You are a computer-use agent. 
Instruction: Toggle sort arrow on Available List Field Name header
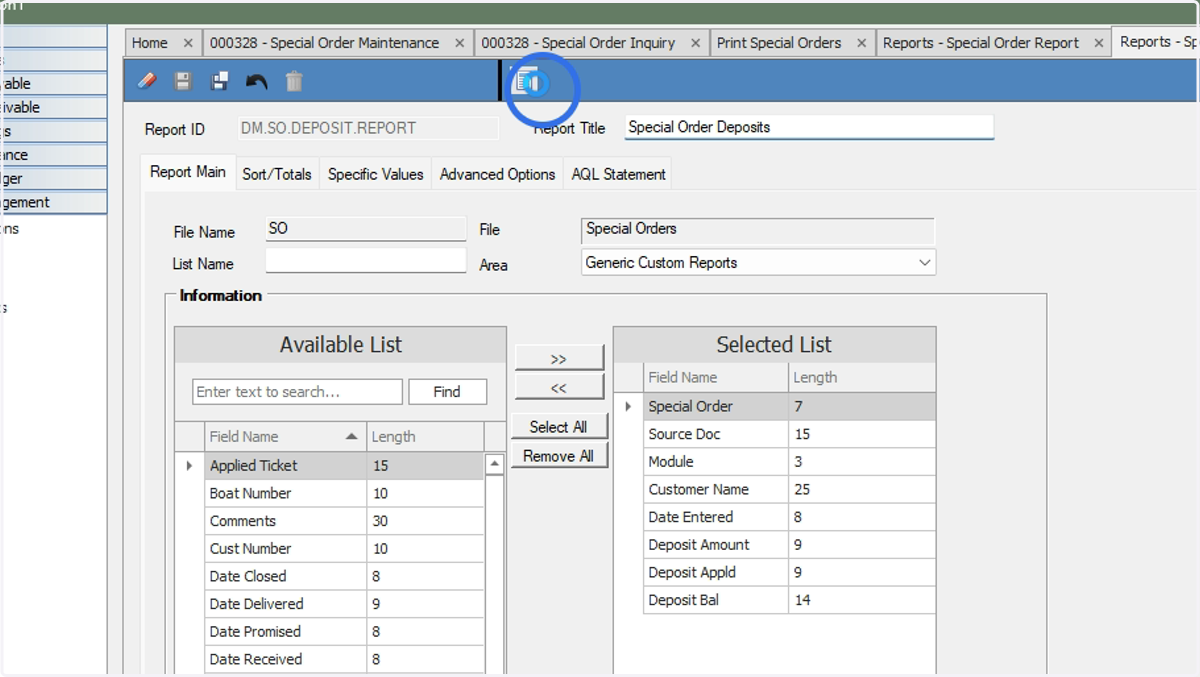tap(351, 437)
